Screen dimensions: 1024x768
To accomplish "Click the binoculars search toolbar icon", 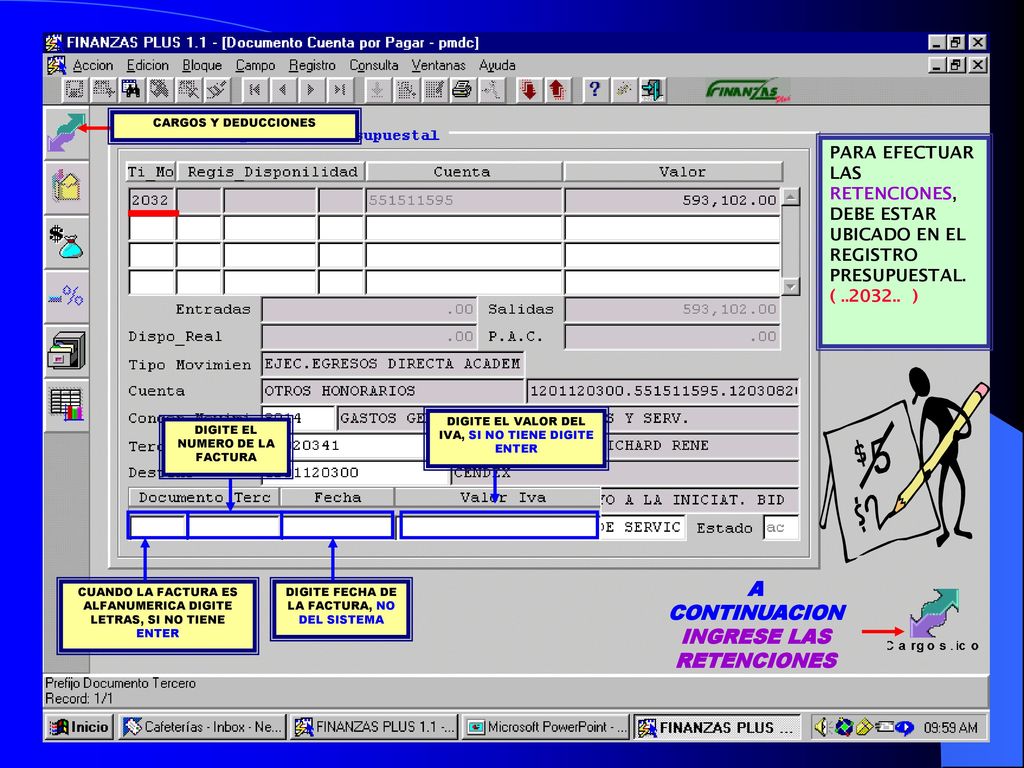I will tap(131, 89).
